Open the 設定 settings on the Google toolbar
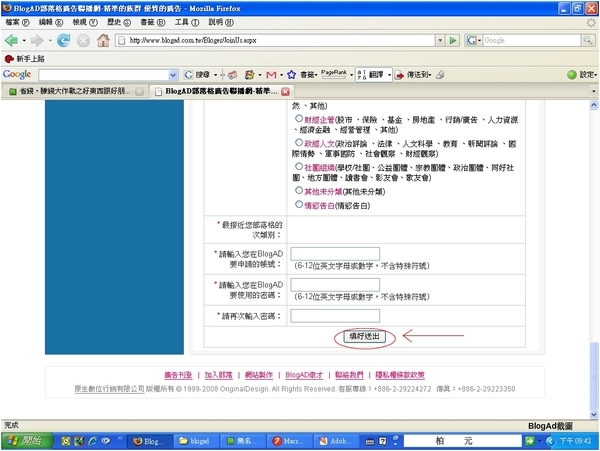The width and height of the screenshot is (600, 451). tap(582, 75)
